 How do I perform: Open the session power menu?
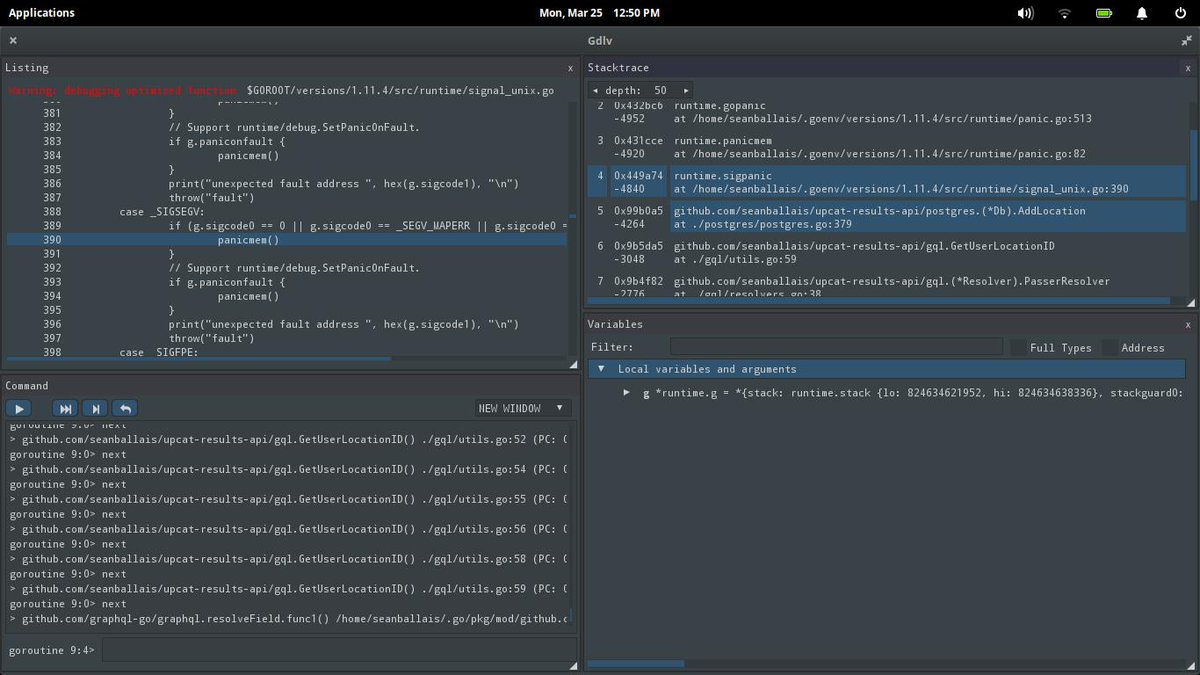(1180, 13)
